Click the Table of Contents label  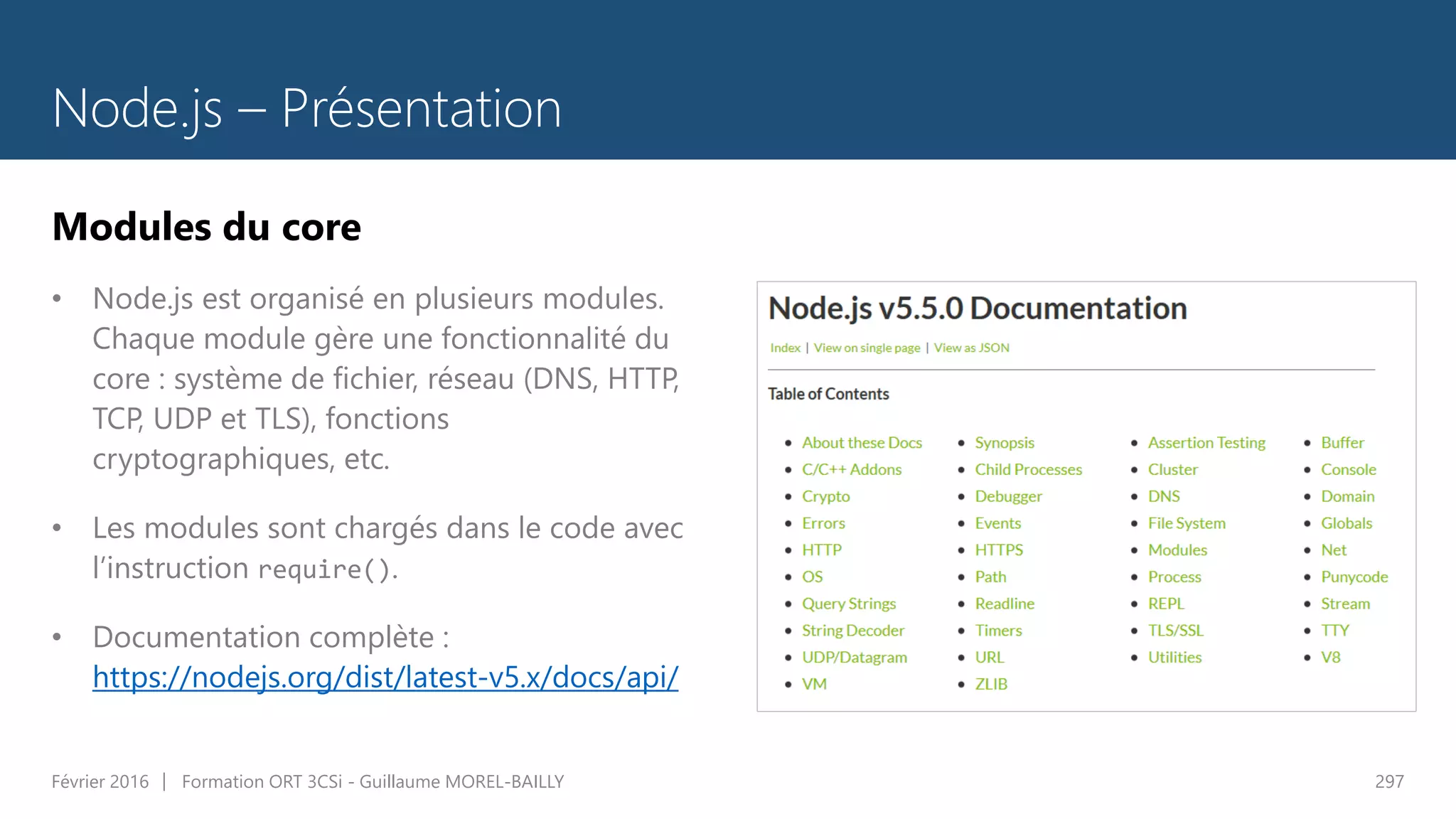coord(828,394)
